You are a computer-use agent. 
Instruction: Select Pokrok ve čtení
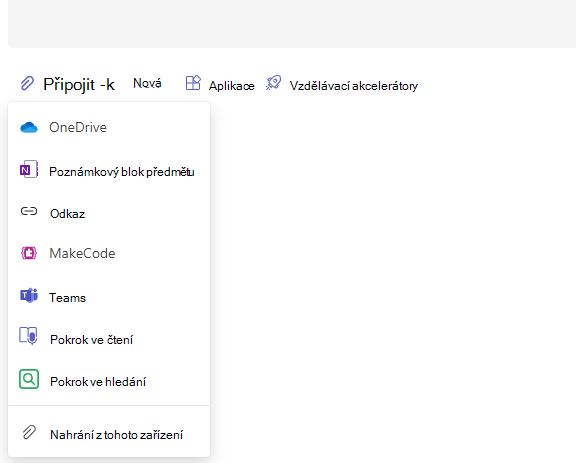point(109,339)
